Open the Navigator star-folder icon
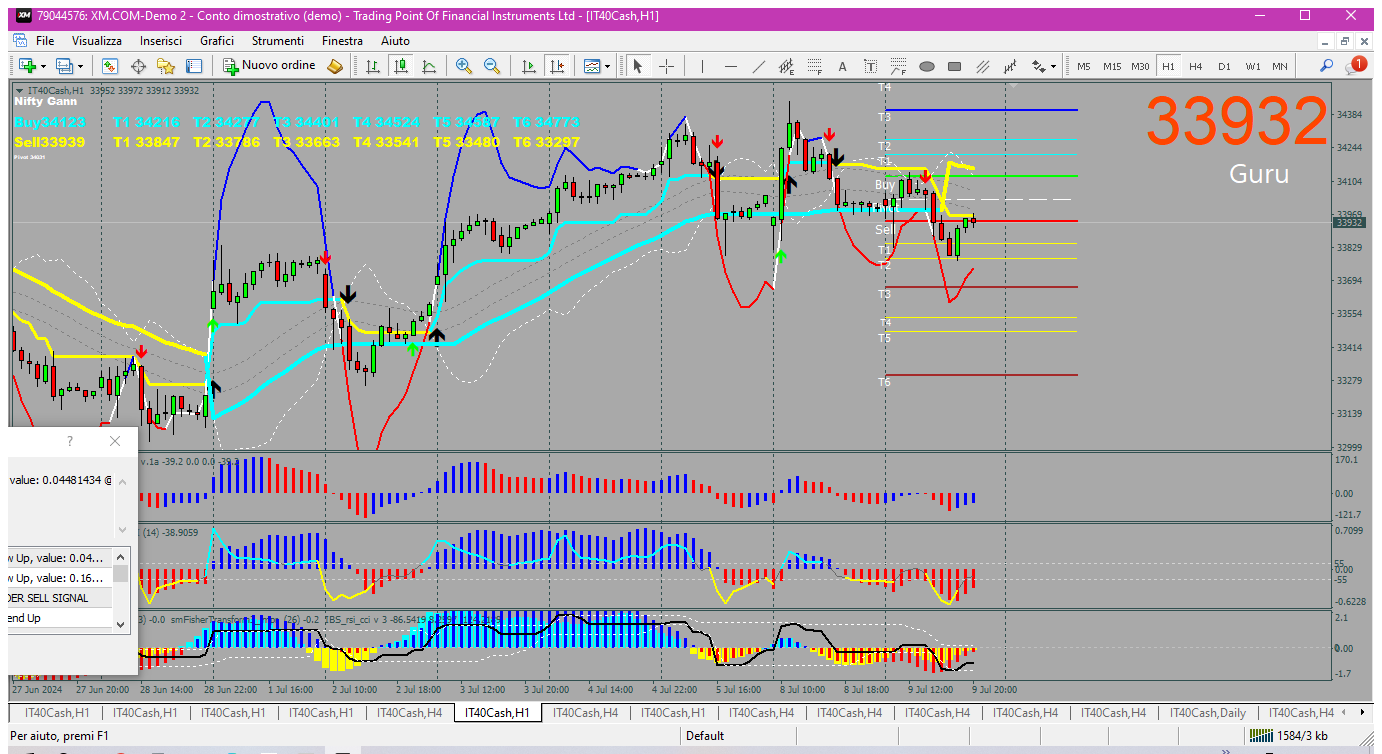The height and width of the screenshot is (754, 1382). [x=166, y=66]
